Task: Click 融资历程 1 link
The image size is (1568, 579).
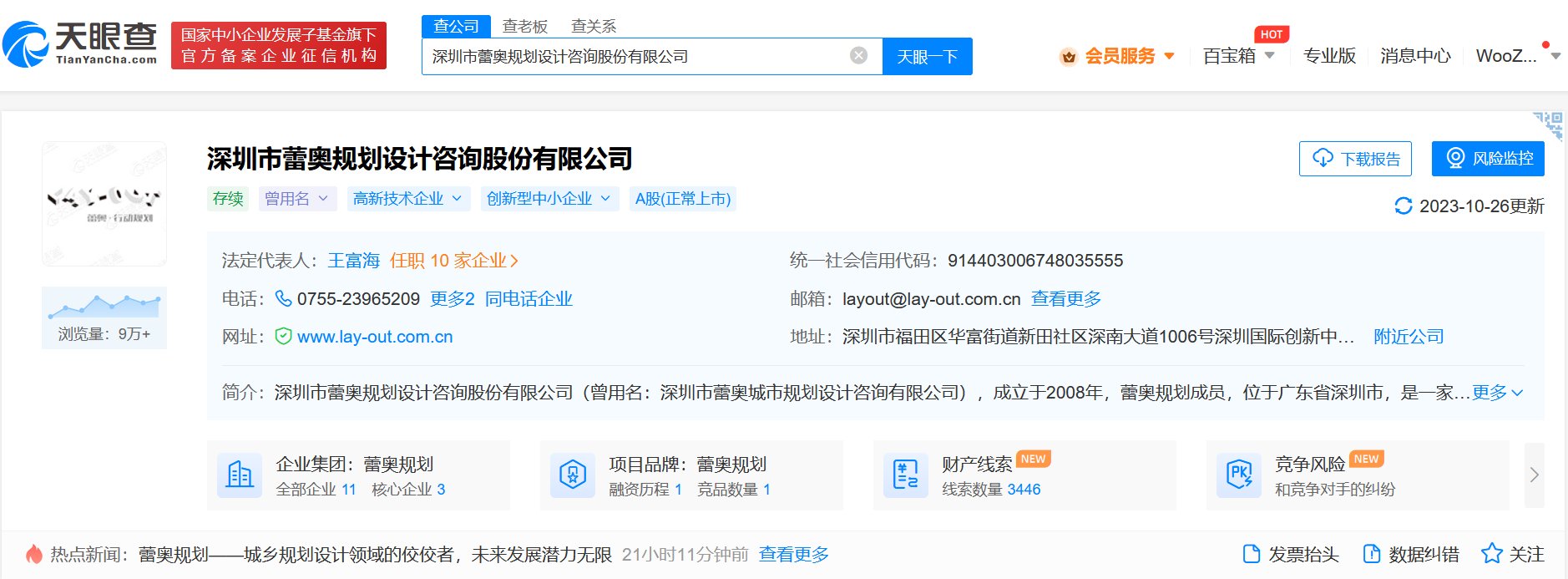Action: [x=645, y=490]
